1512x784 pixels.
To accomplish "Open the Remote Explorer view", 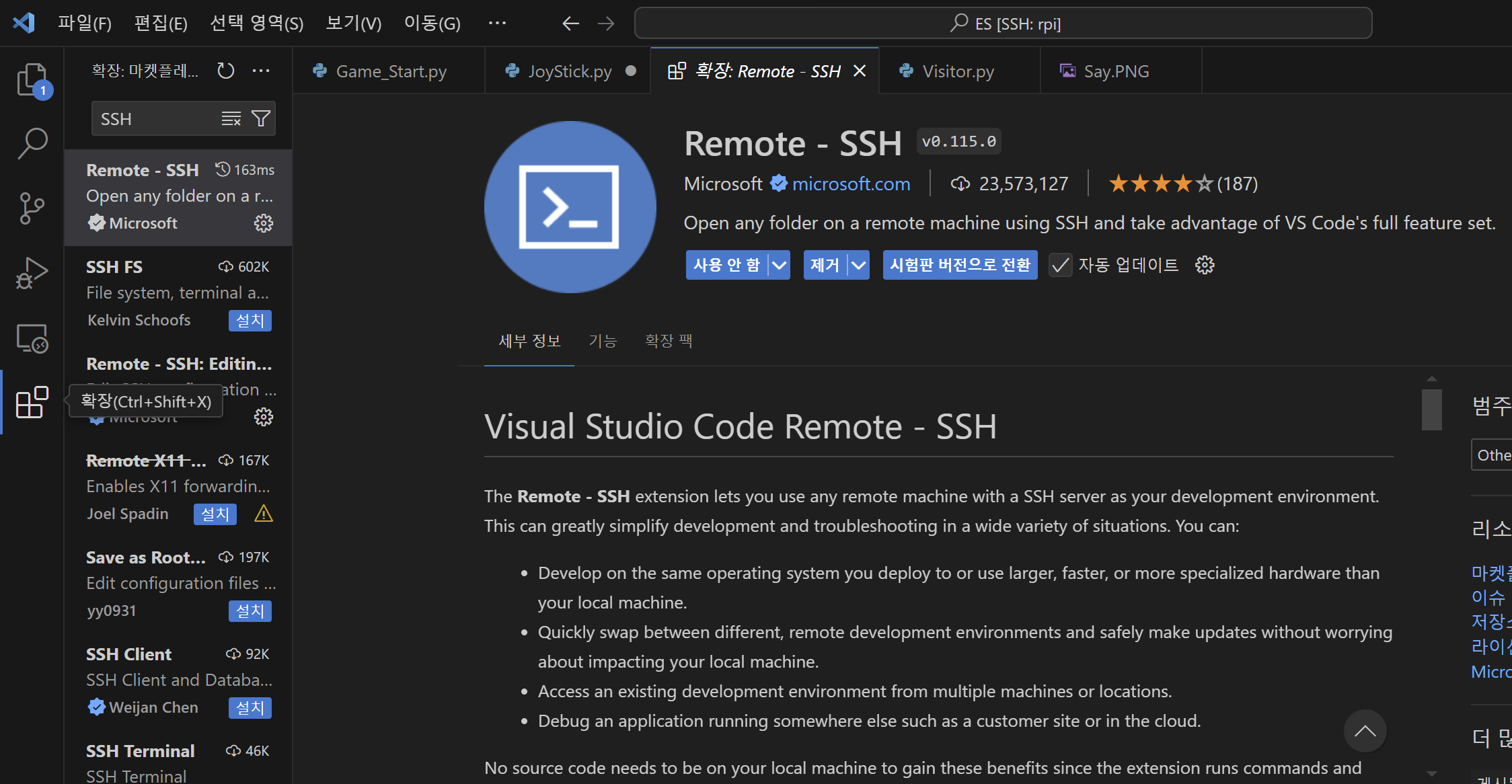I will (x=32, y=338).
